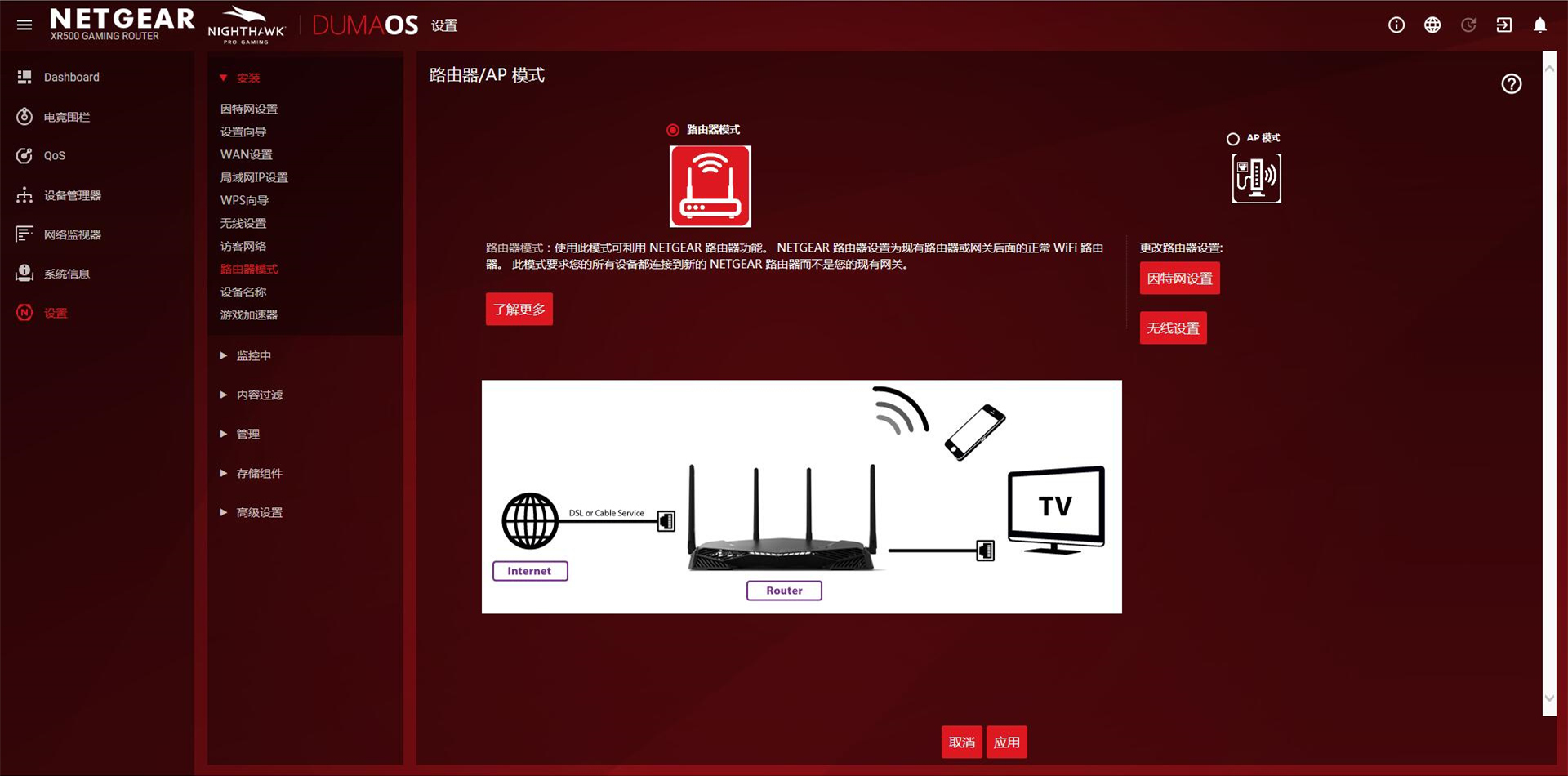Click the notification bell icon
This screenshot has width=1568, height=776.
[1539, 25]
